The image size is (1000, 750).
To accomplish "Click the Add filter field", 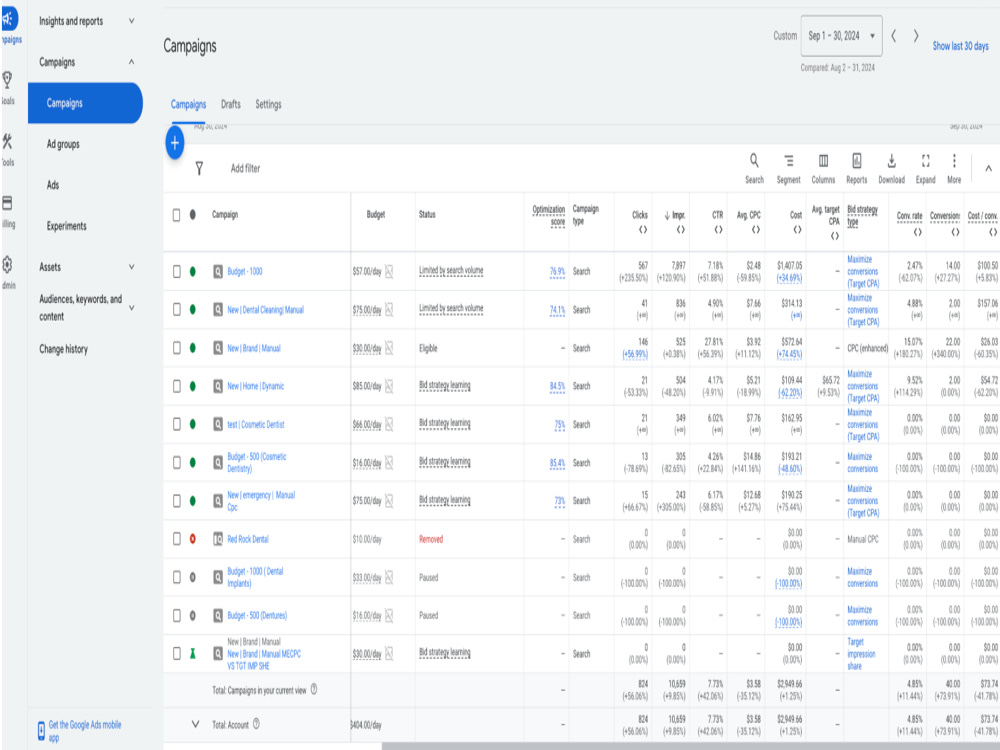I will click(x=246, y=168).
